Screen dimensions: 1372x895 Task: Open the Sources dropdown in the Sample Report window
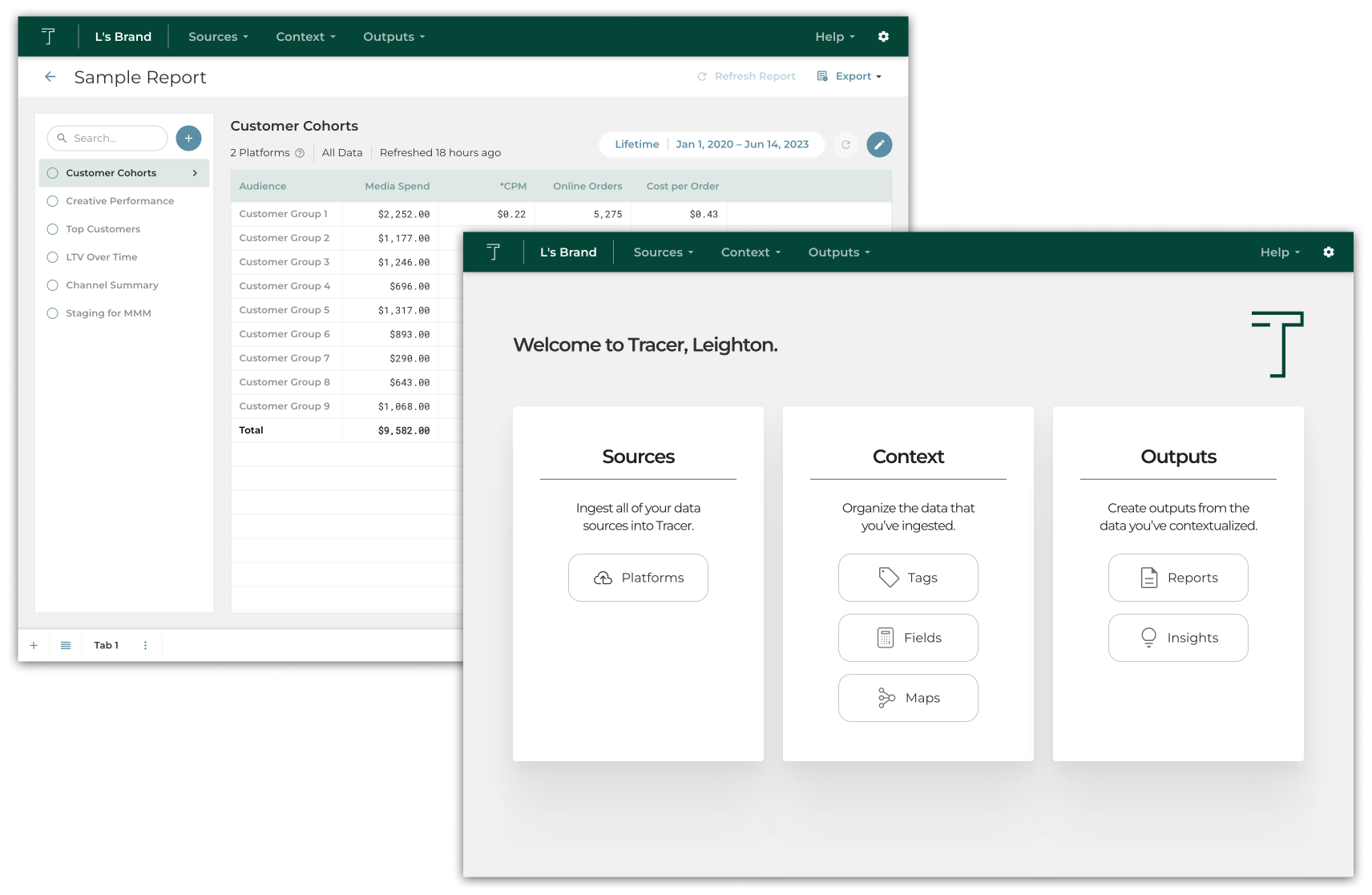pos(218,37)
